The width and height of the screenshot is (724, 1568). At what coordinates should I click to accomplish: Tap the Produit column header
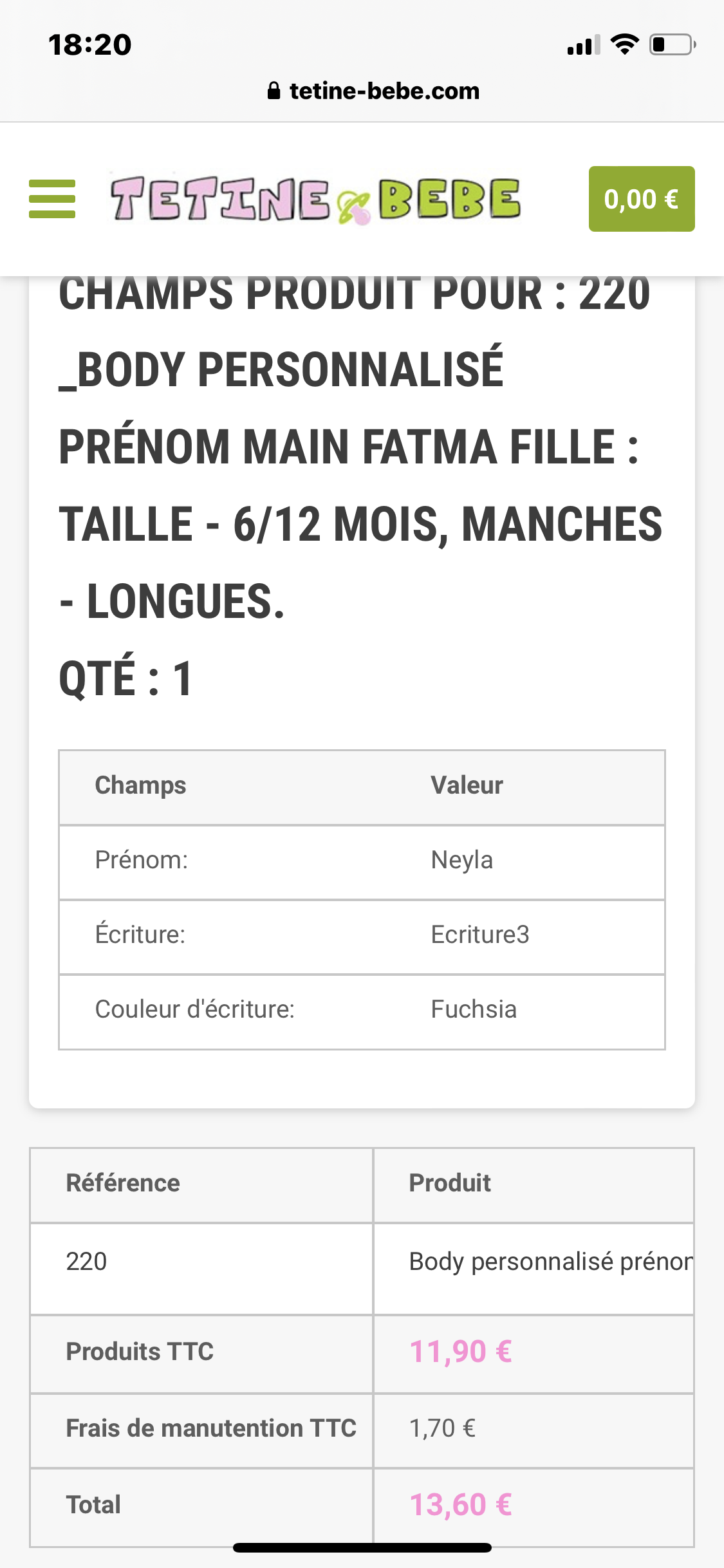450,1183
